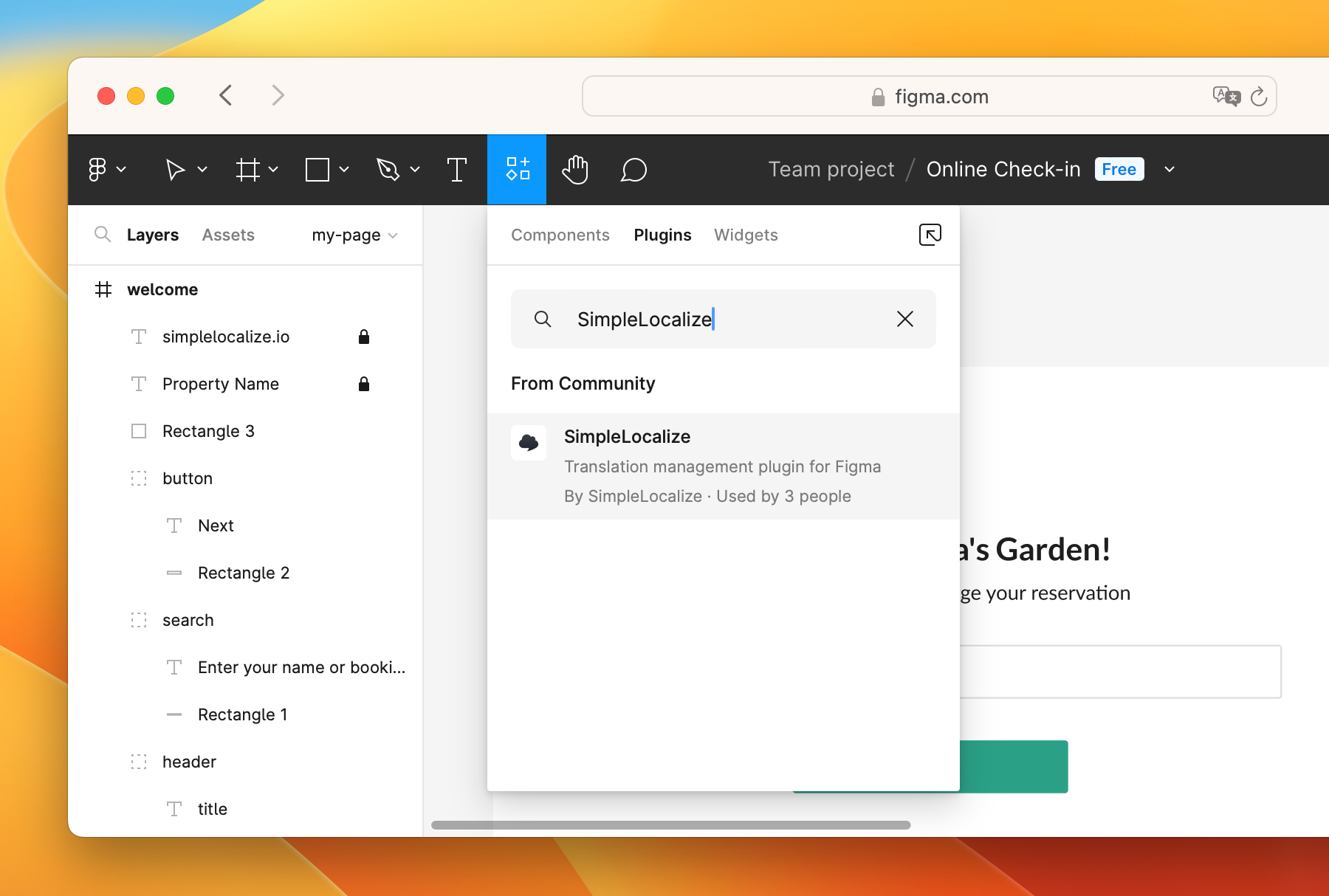Switch to the Components tab
The image size is (1329, 896).
[560, 235]
